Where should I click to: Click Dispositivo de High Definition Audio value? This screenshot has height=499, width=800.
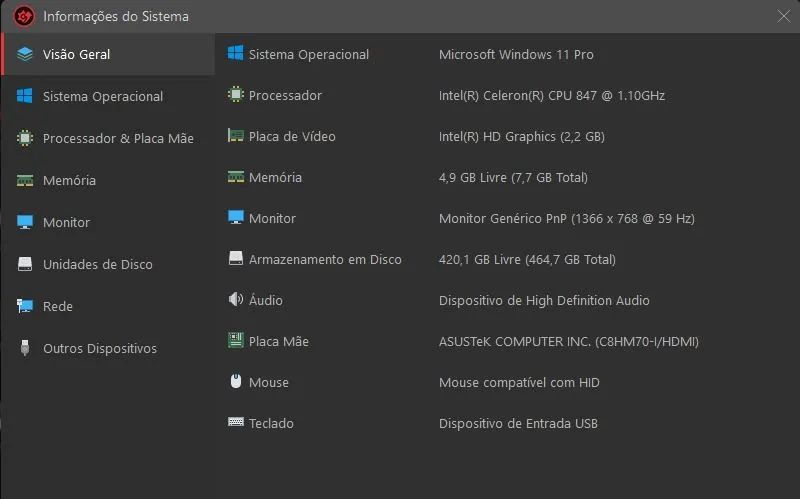click(x=544, y=301)
